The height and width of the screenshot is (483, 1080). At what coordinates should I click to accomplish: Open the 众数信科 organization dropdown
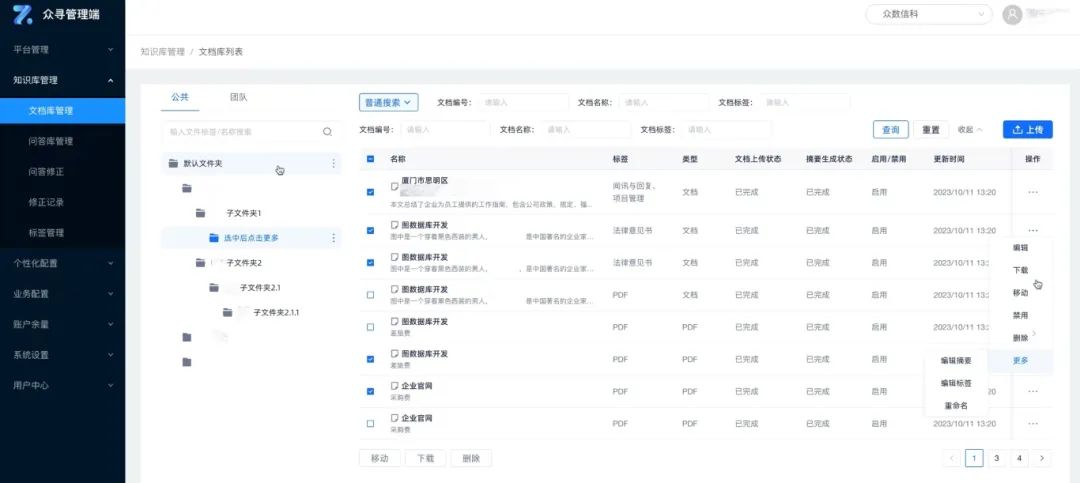(x=928, y=14)
